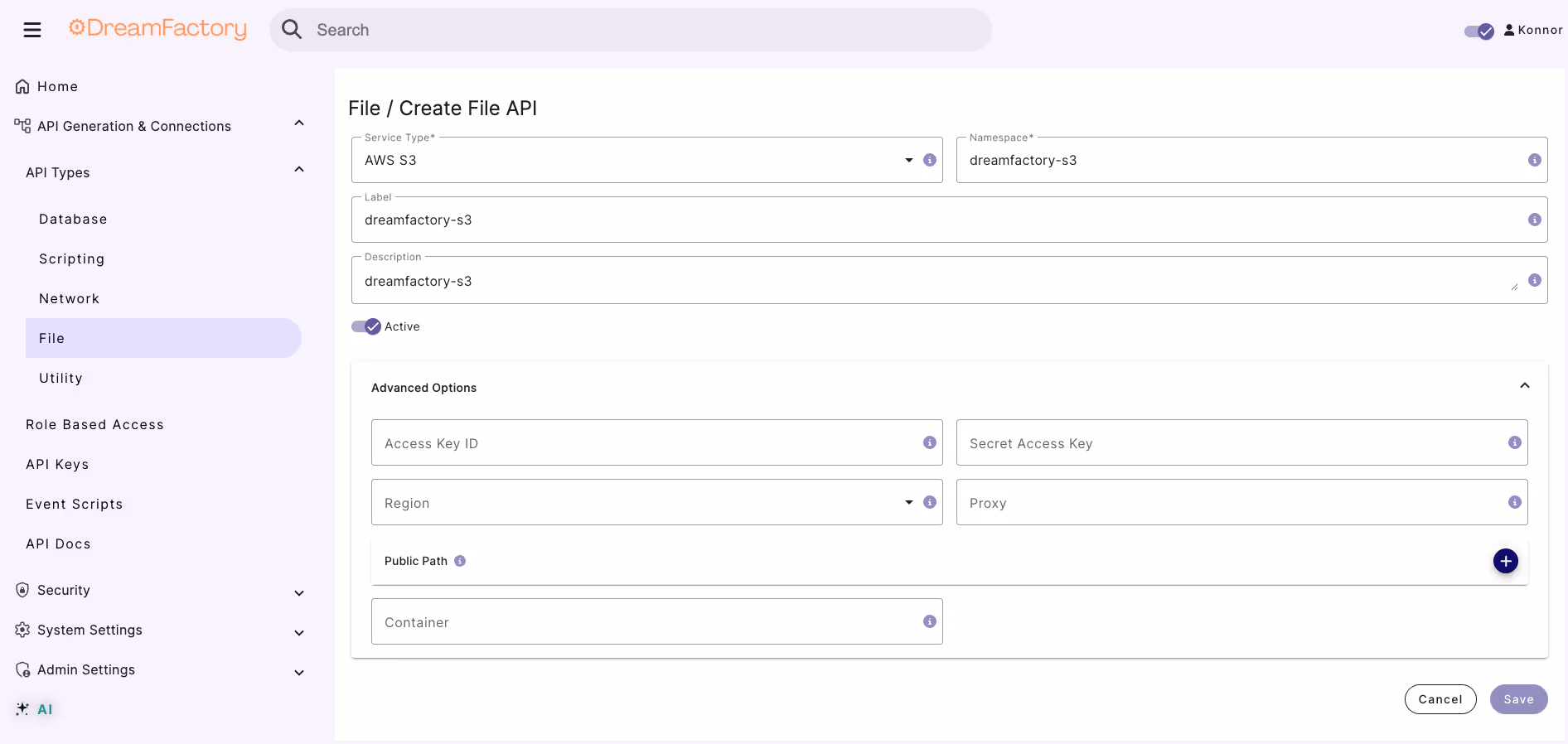This screenshot has width=1568, height=744.
Task: Click the Save button
Action: (x=1518, y=699)
